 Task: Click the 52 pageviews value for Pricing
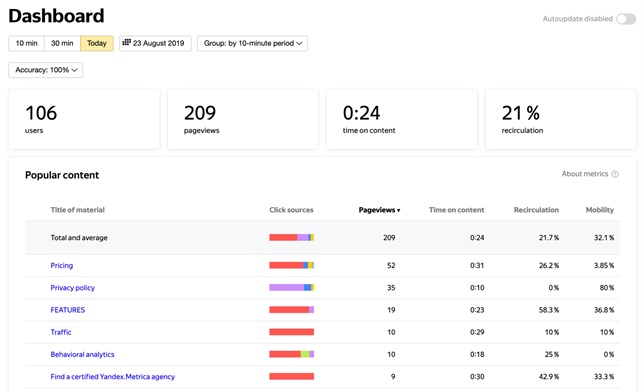tap(391, 265)
